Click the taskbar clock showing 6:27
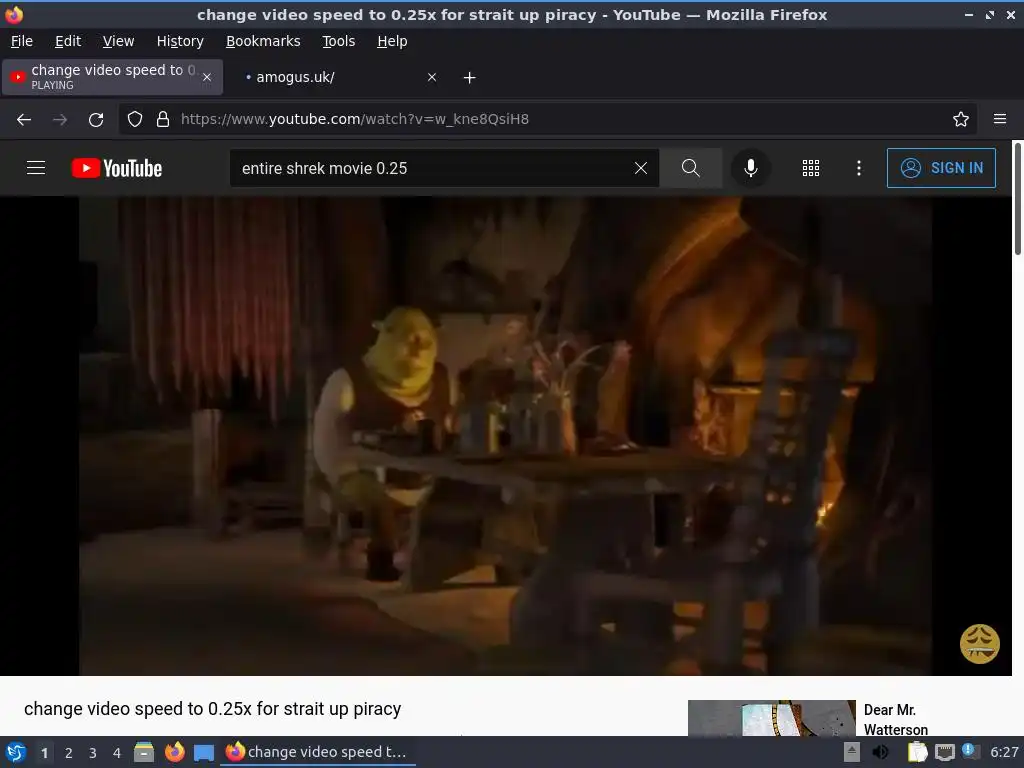The image size is (1024, 768). 1004,752
